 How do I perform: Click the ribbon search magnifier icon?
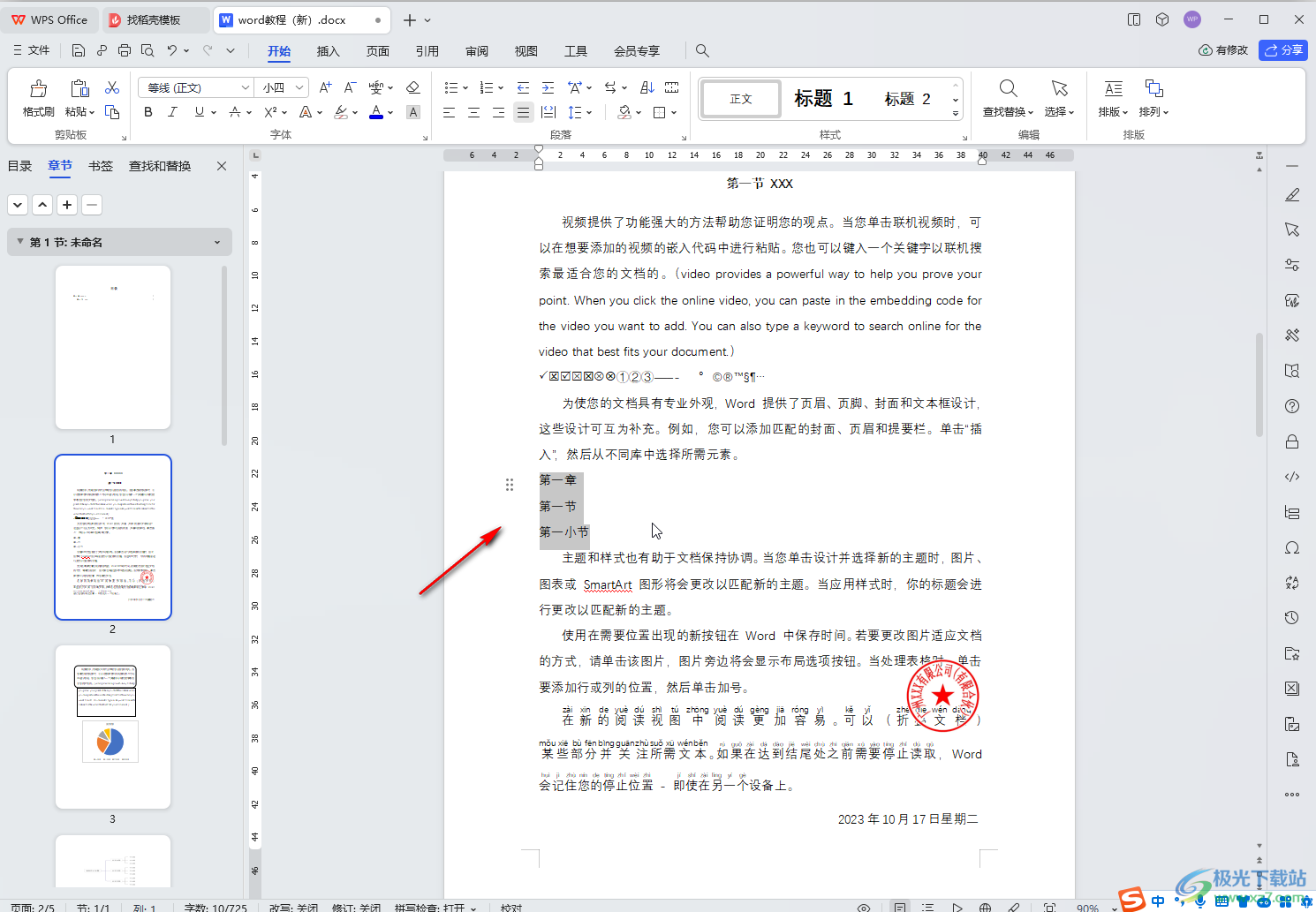pyautogui.click(x=702, y=50)
